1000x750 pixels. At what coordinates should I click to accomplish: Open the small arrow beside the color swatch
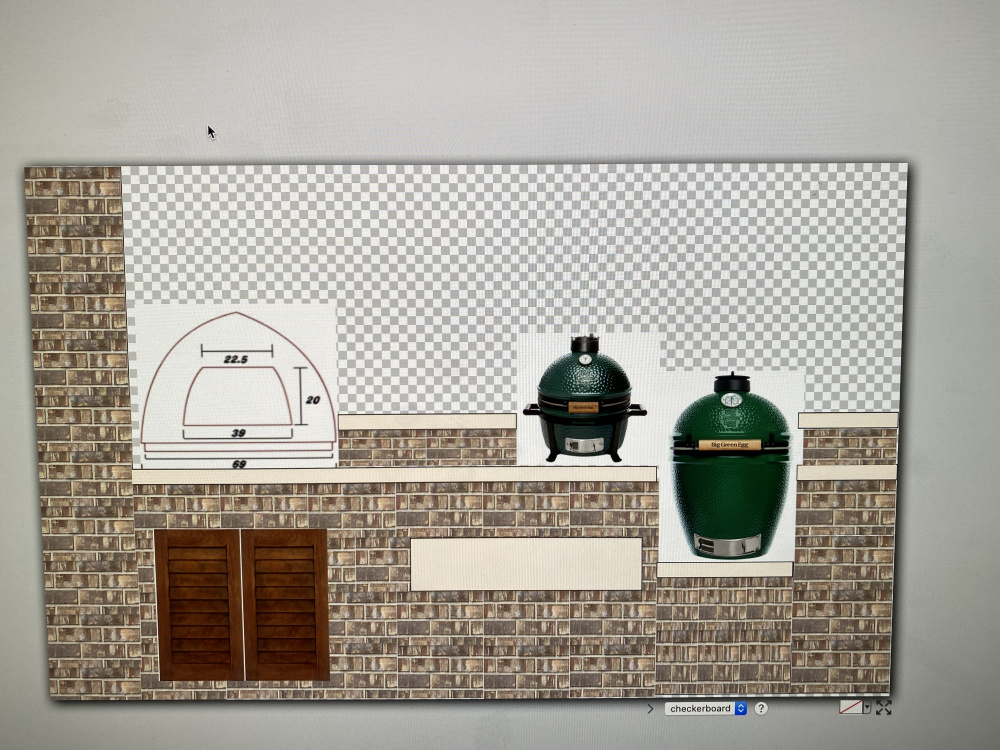point(867,707)
